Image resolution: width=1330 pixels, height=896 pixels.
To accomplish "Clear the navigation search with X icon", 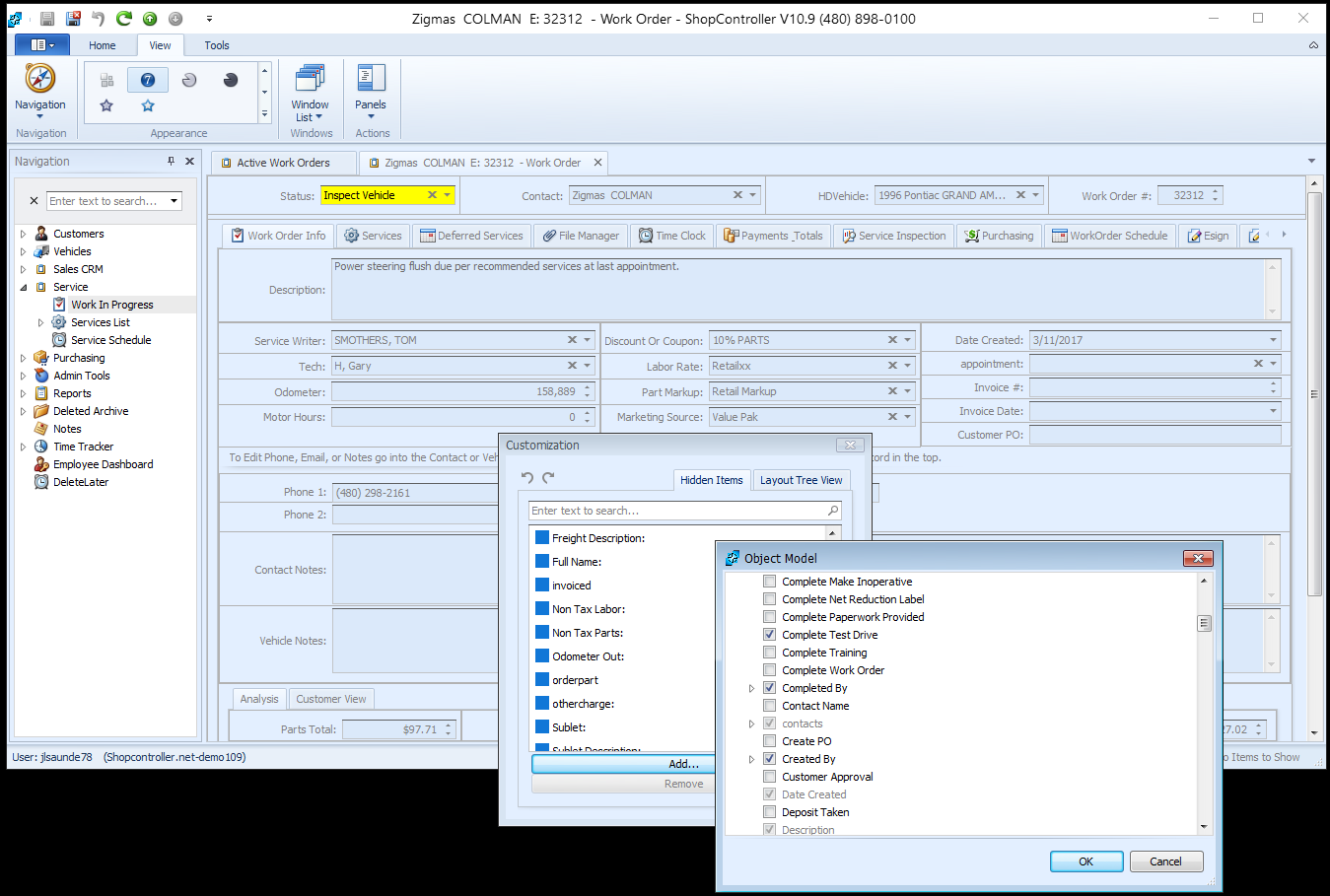I will click(34, 201).
